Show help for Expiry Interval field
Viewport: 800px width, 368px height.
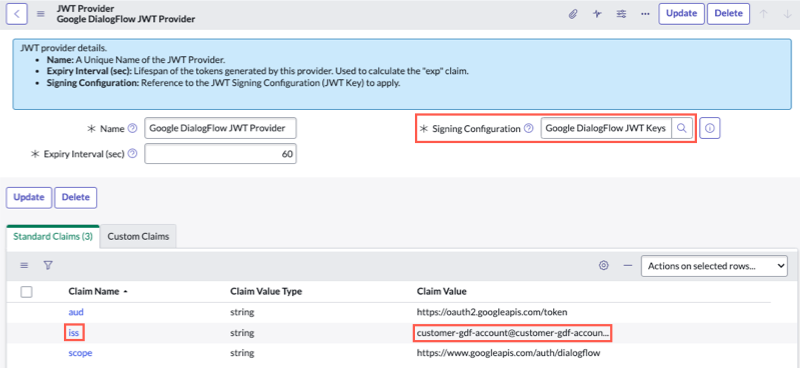point(133,154)
